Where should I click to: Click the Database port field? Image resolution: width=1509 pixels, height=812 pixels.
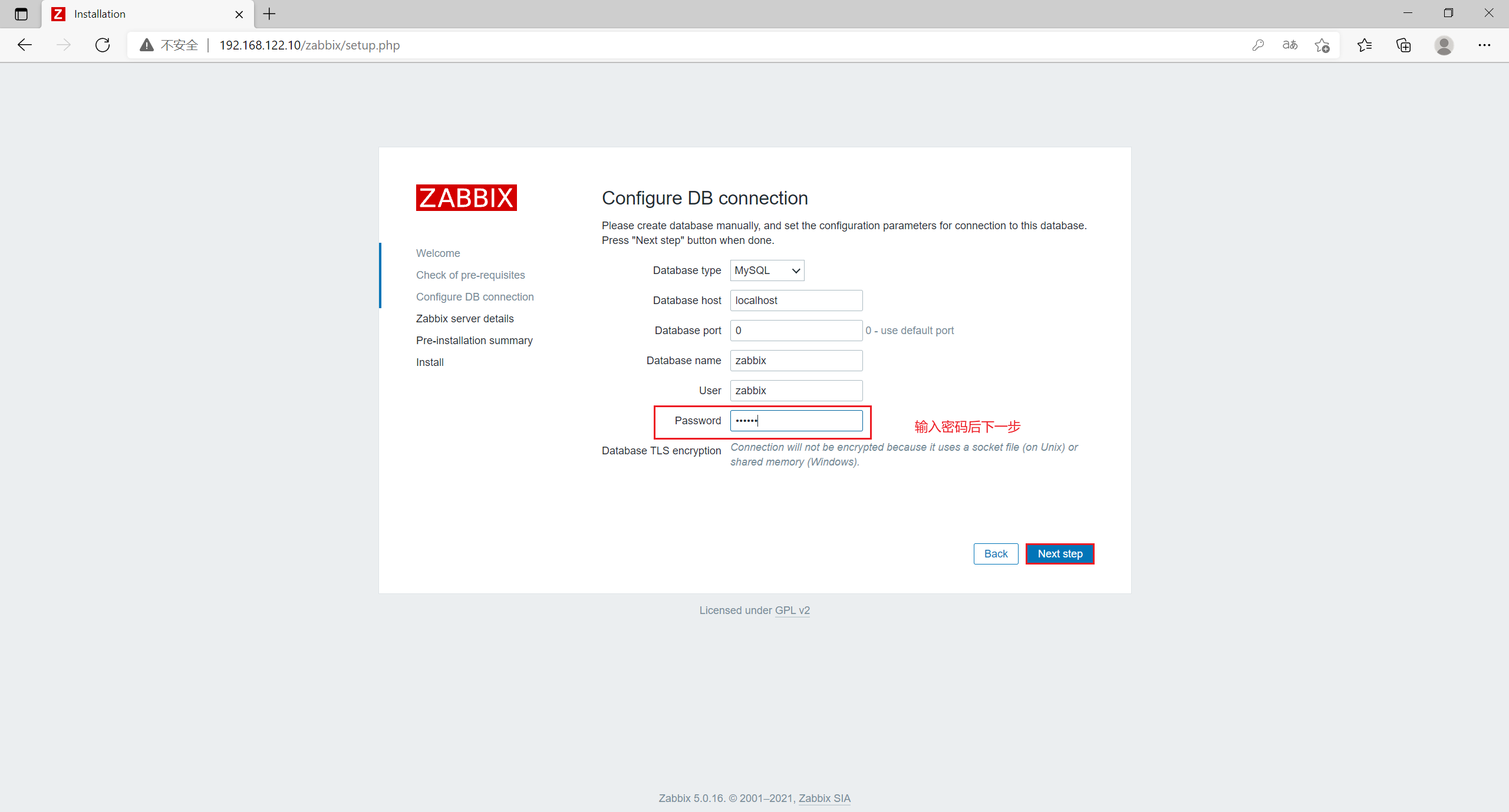(796, 331)
